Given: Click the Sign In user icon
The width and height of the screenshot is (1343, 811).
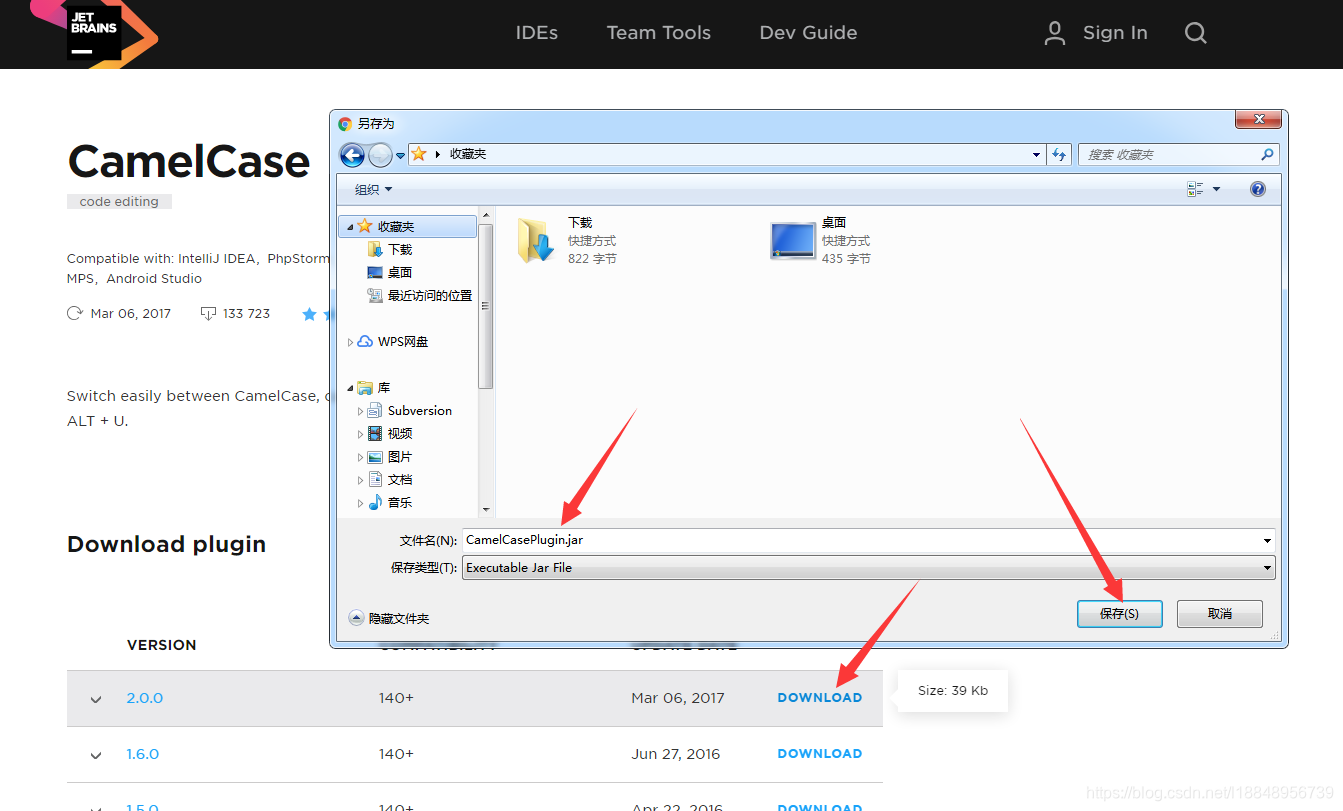Looking at the screenshot, I should [1054, 33].
